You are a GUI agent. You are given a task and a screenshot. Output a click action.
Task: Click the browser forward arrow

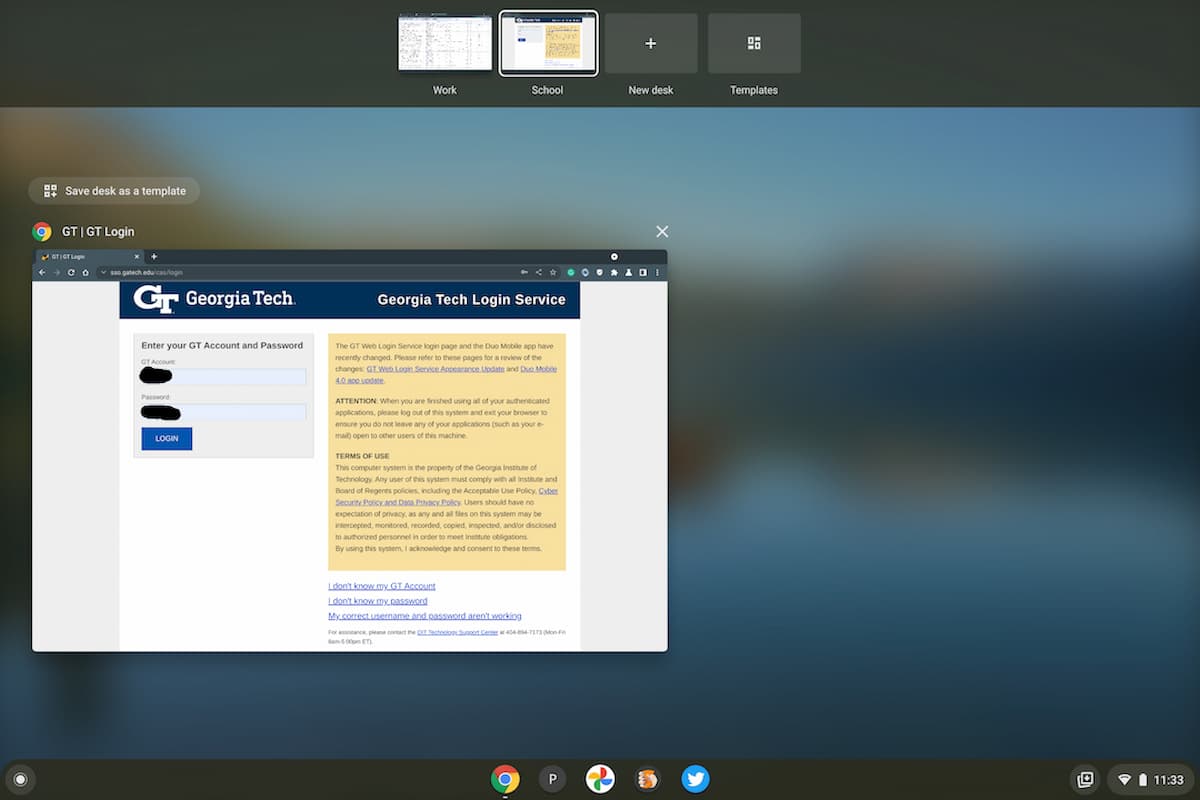[57, 272]
